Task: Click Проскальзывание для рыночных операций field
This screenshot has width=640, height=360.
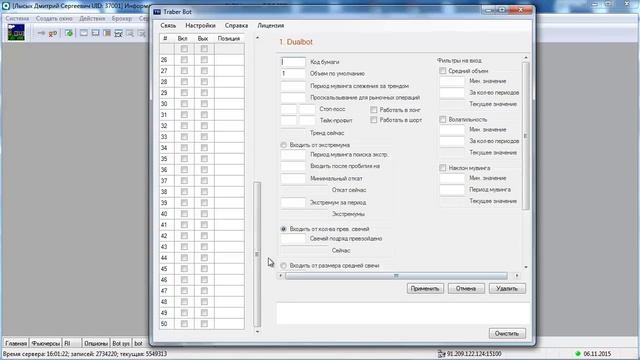Action: [293, 98]
